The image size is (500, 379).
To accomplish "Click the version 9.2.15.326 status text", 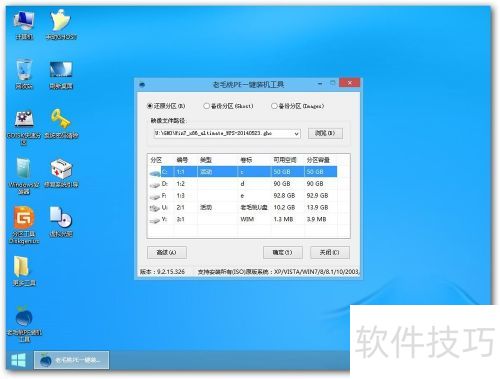I will point(162,272).
